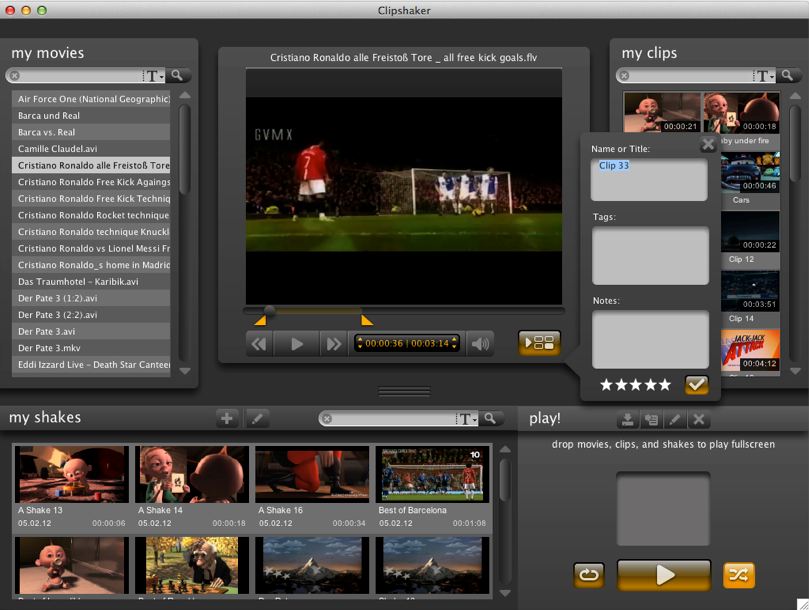The width and height of the screenshot is (809, 610).
Task: Click the Tags field in clip popup
Action: click(650, 254)
